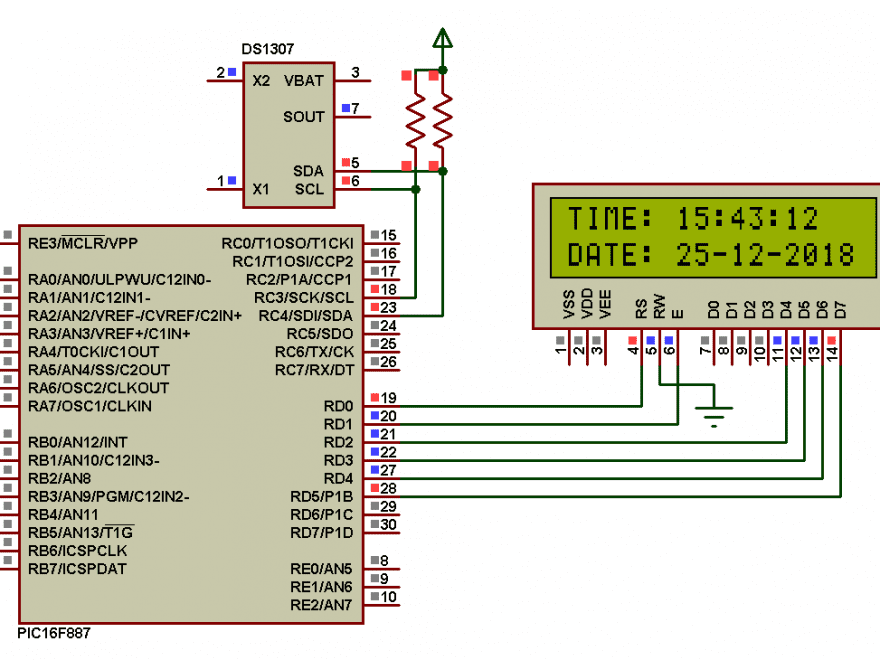Viewport: 880px width, 660px height.
Task: Click the power terminal arrow symbol
Action: point(442,38)
